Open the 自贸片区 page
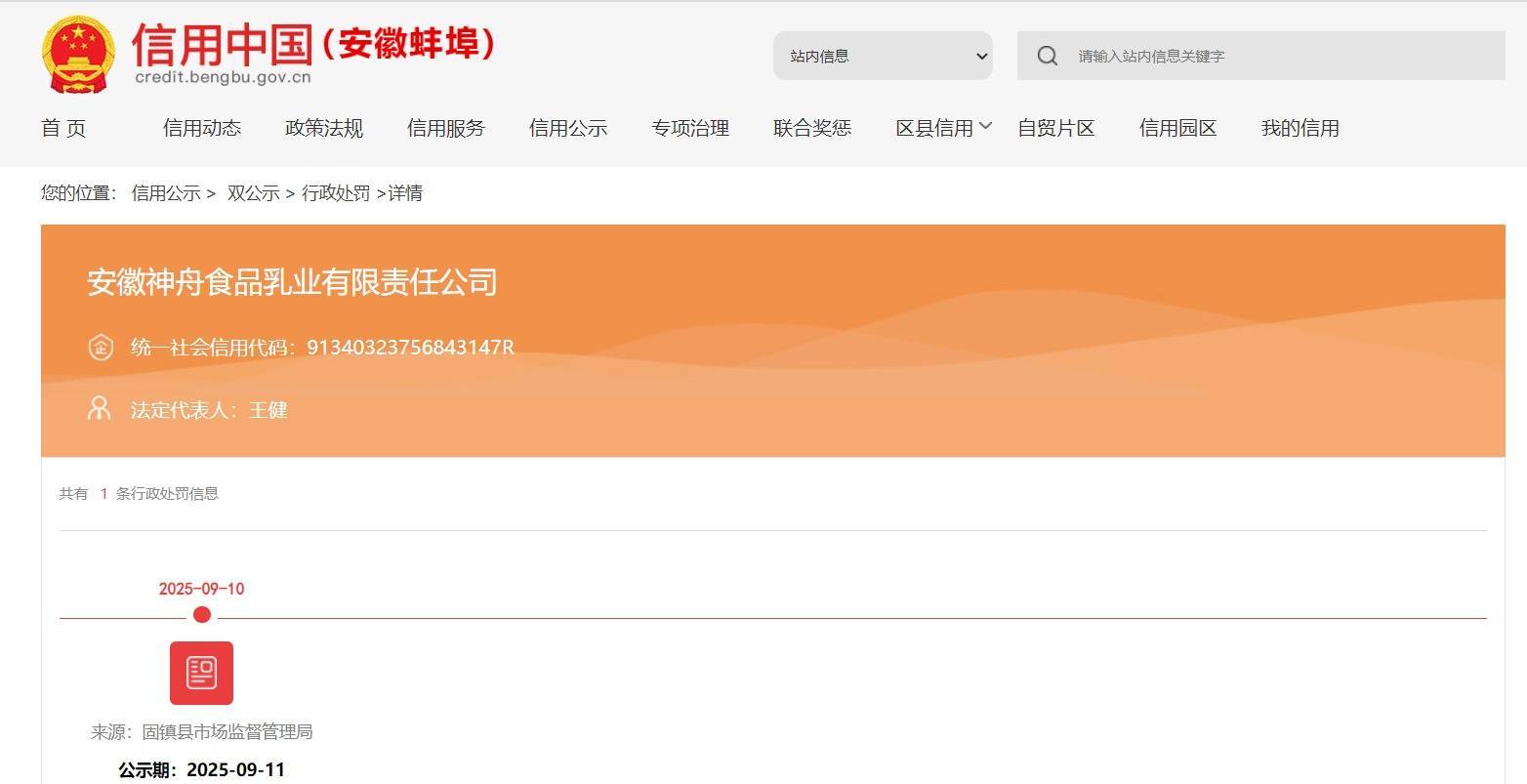Viewport: 1527px width, 784px height. click(x=1056, y=127)
